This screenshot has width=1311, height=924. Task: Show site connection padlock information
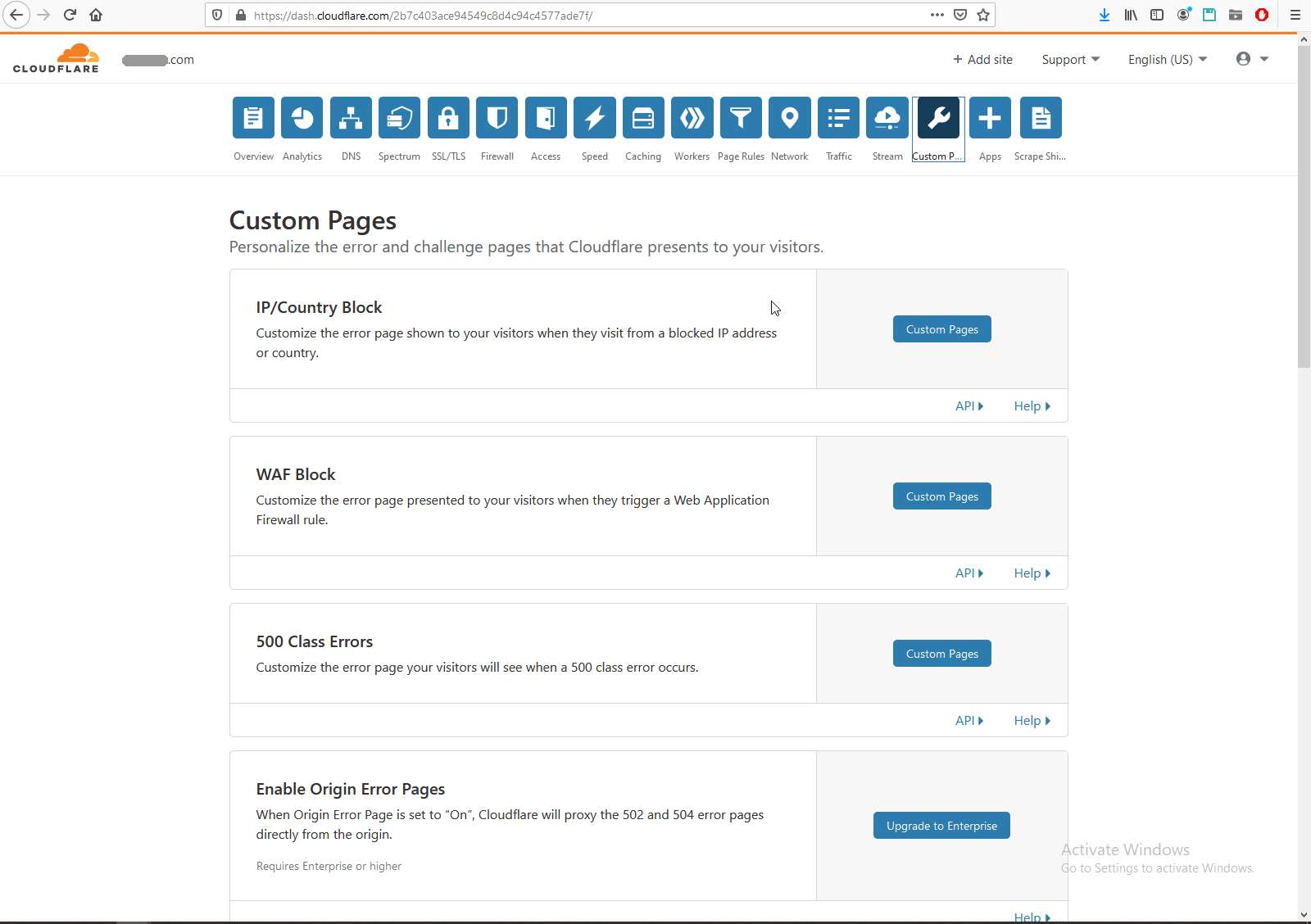coord(241,15)
